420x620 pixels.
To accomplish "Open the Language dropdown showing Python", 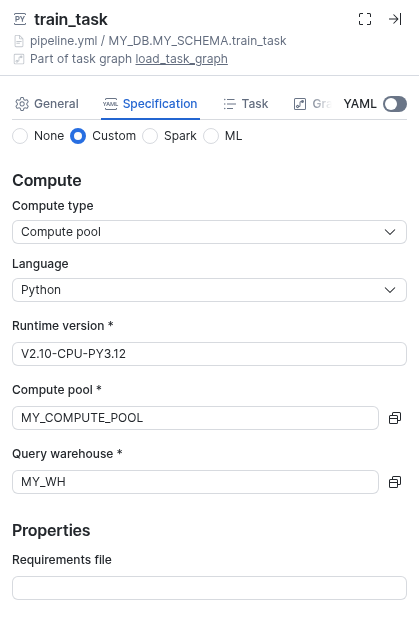I will click(x=209, y=290).
